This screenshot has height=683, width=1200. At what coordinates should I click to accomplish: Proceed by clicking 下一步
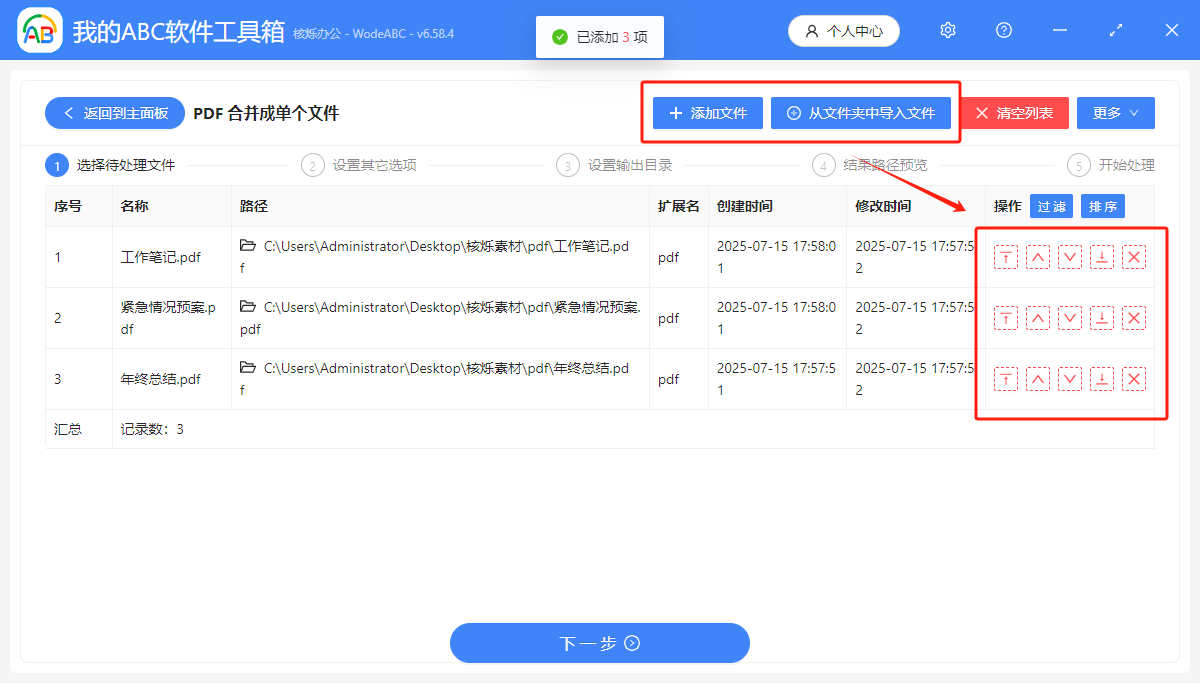599,643
